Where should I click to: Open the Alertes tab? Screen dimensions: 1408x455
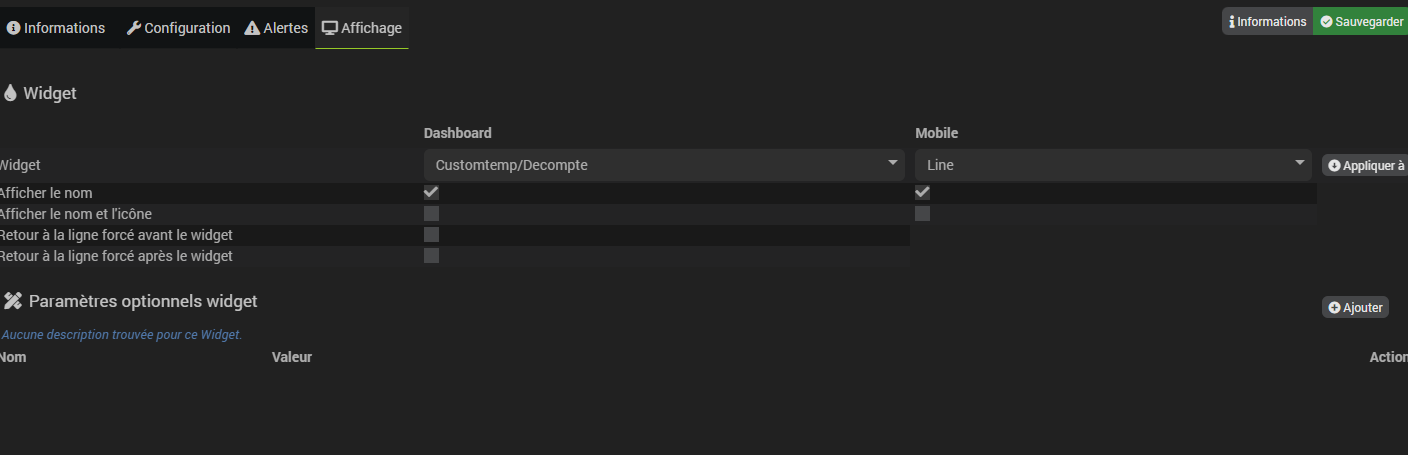[x=276, y=28]
